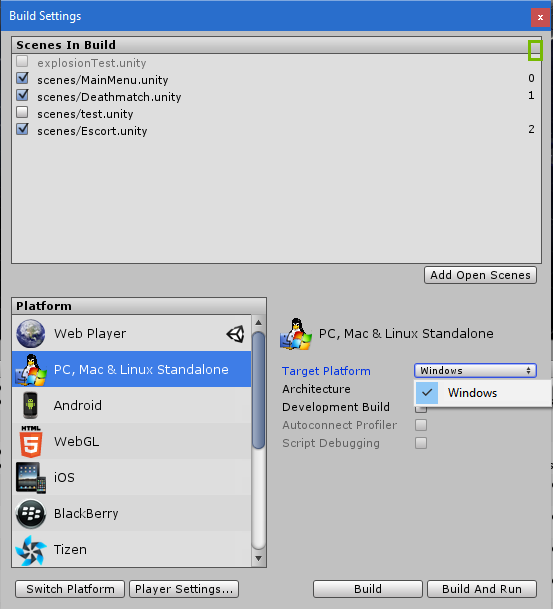Select the Web Player globe icon
553x609 pixels.
(31, 333)
